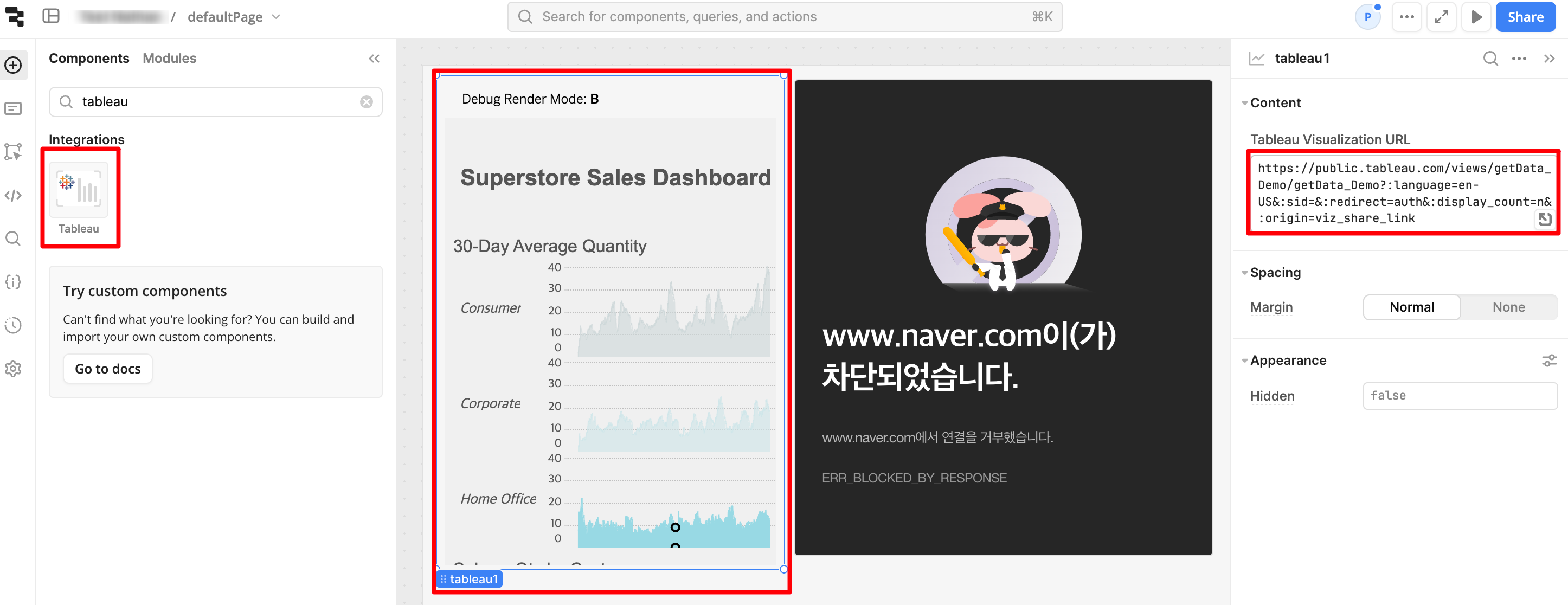Click the tableau1 component label tag
The height and width of the screenshot is (605, 1568).
click(x=470, y=580)
